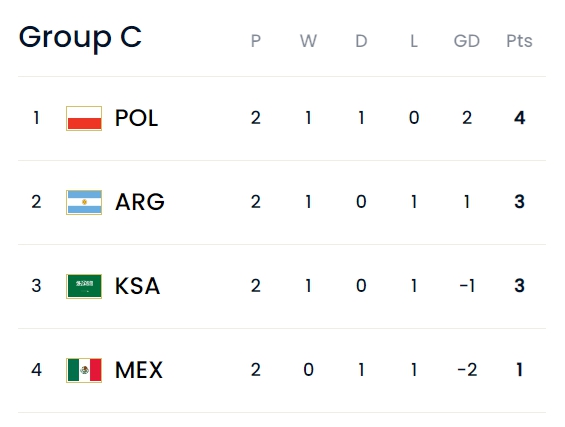Click the Mexico flag icon
The width and height of the screenshot is (565, 427).
point(84,370)
